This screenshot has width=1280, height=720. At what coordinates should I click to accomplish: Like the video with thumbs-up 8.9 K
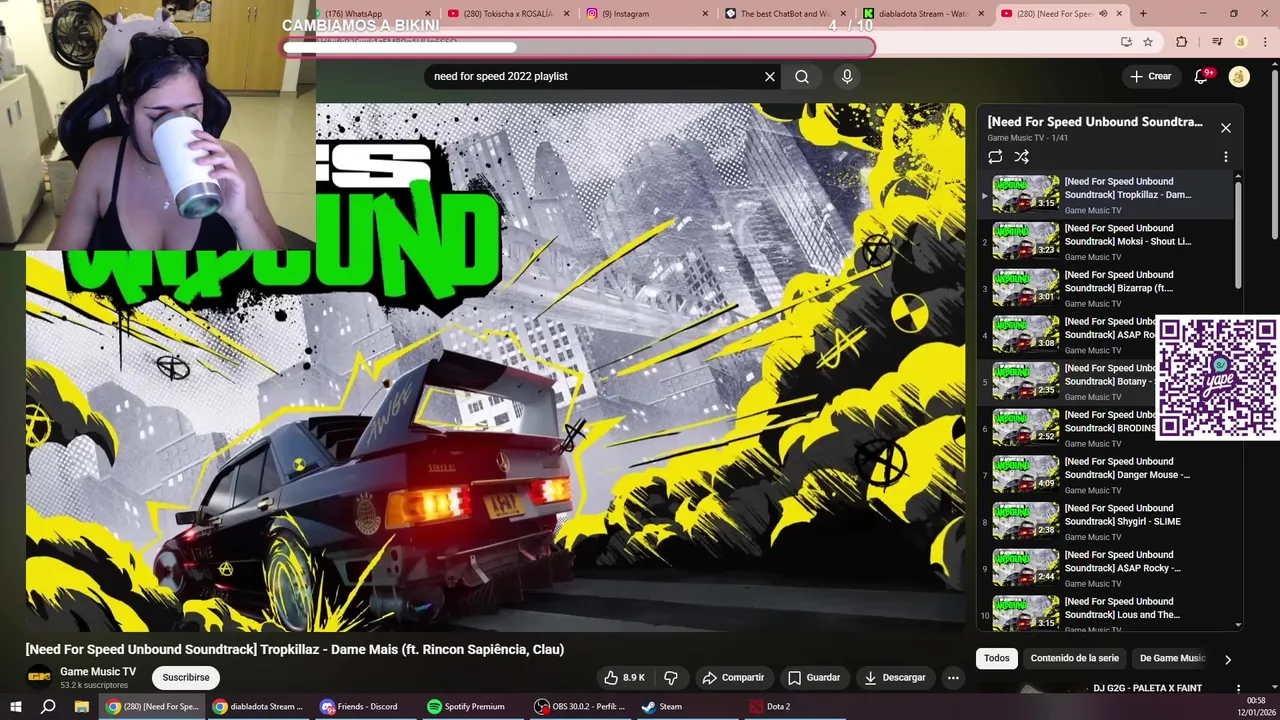click(624, 677)
